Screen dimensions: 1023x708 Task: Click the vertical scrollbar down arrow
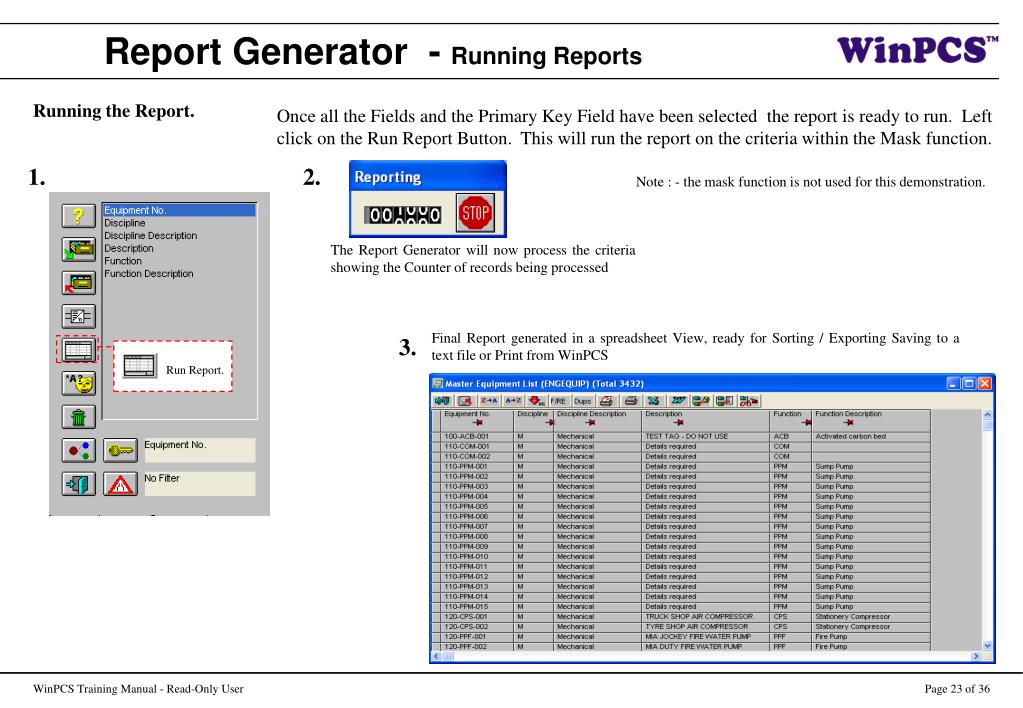[x=987, y=645]
